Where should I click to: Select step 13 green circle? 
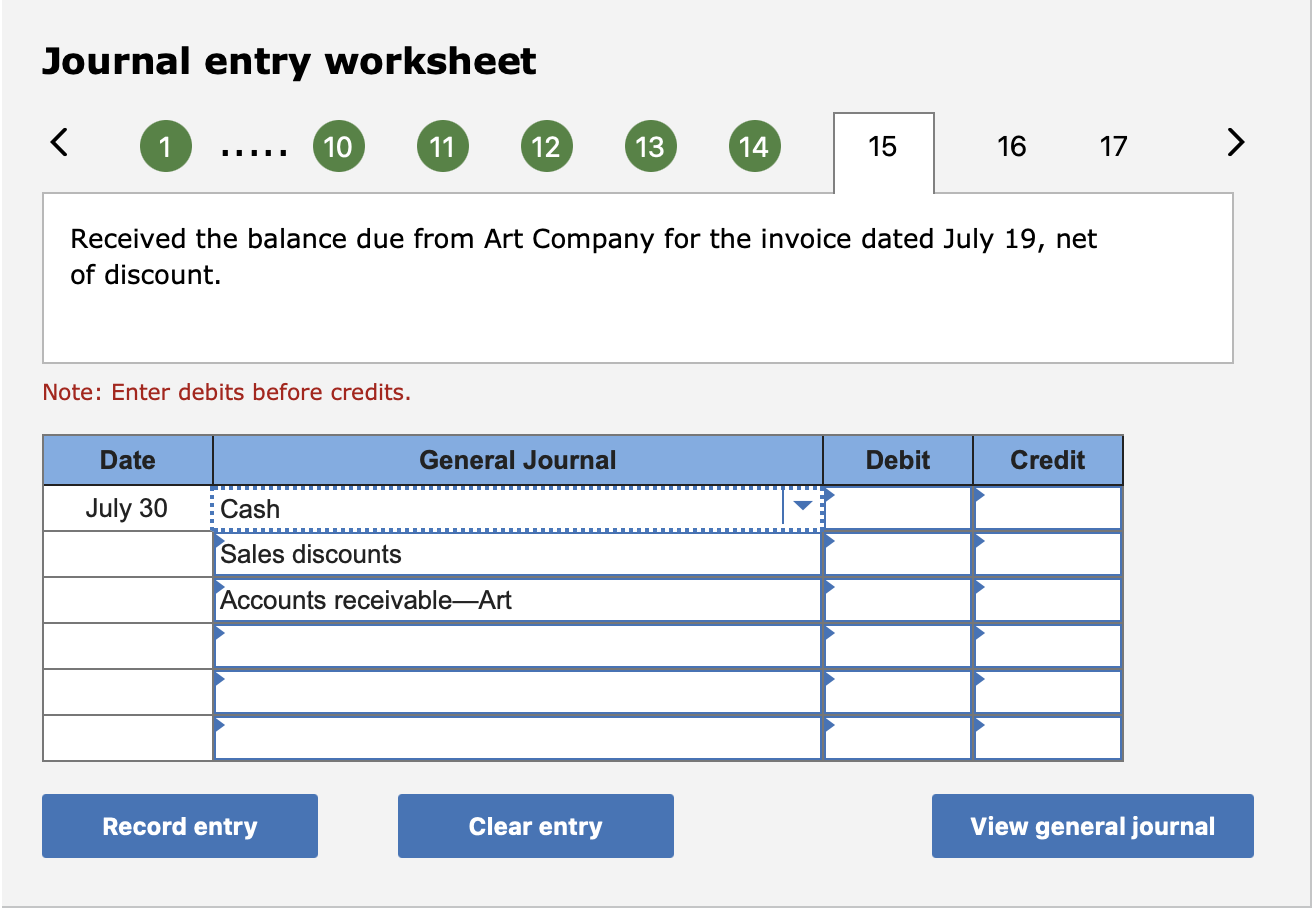tap(650, 146)
